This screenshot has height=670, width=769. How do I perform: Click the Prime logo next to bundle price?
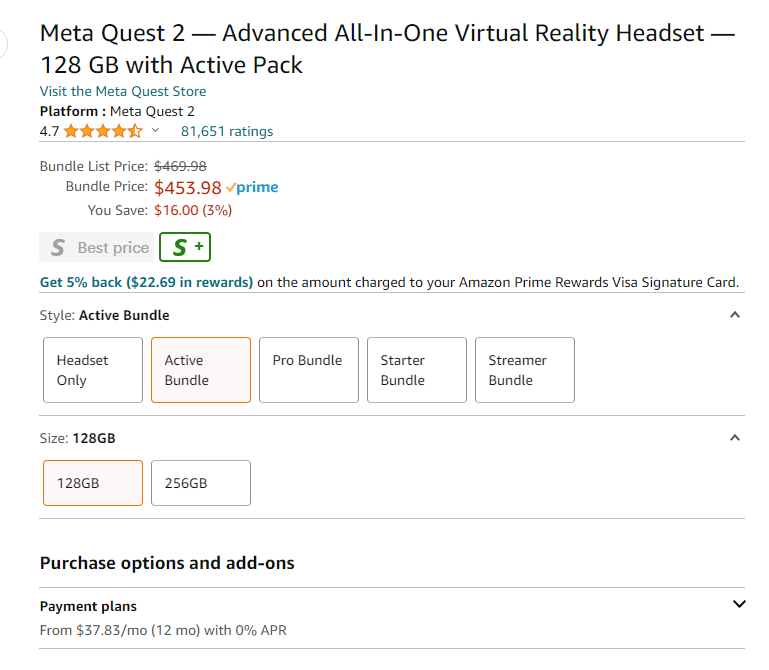[x=252, y=187]
